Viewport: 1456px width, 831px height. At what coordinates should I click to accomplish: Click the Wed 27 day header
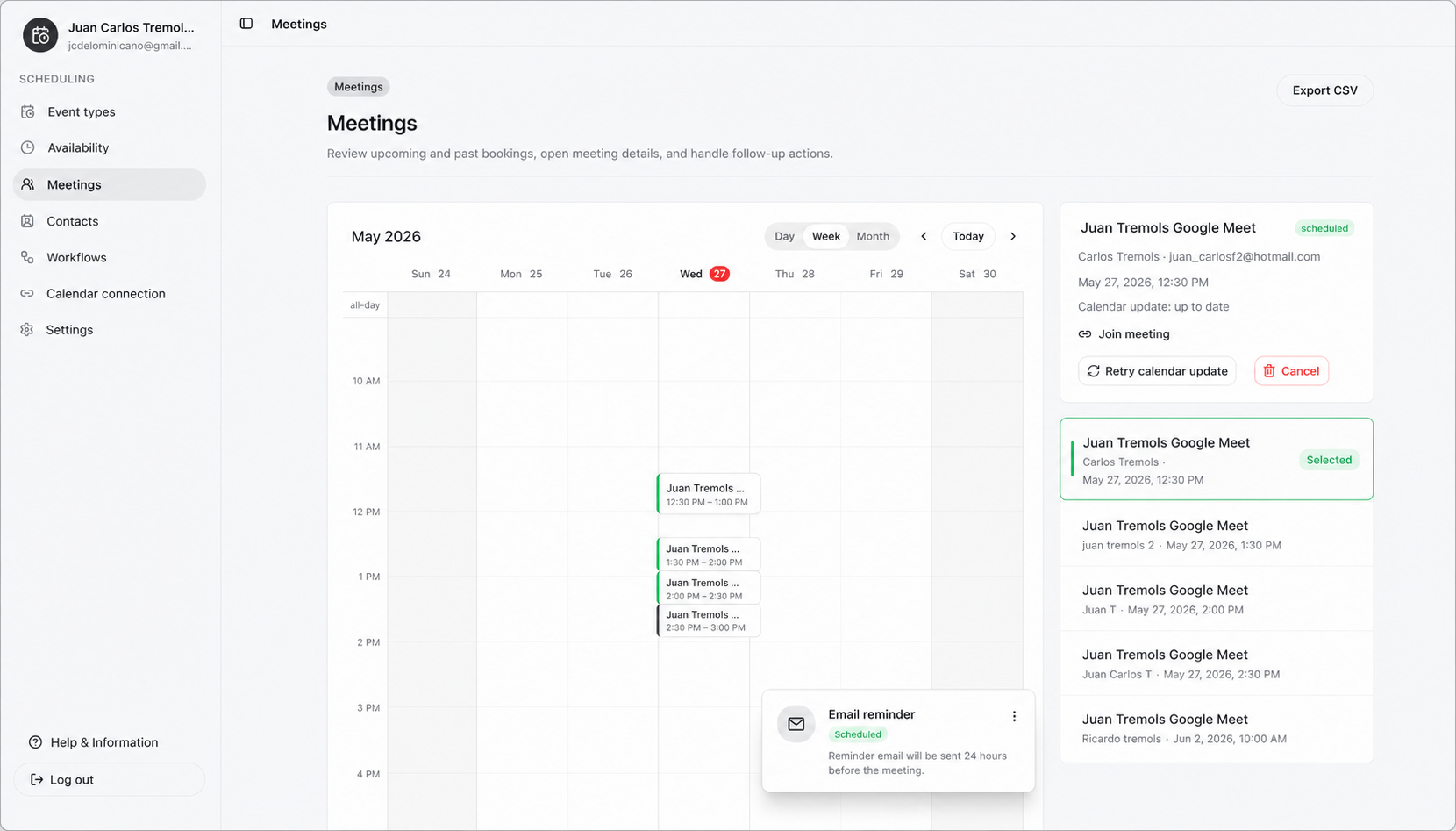704,274
